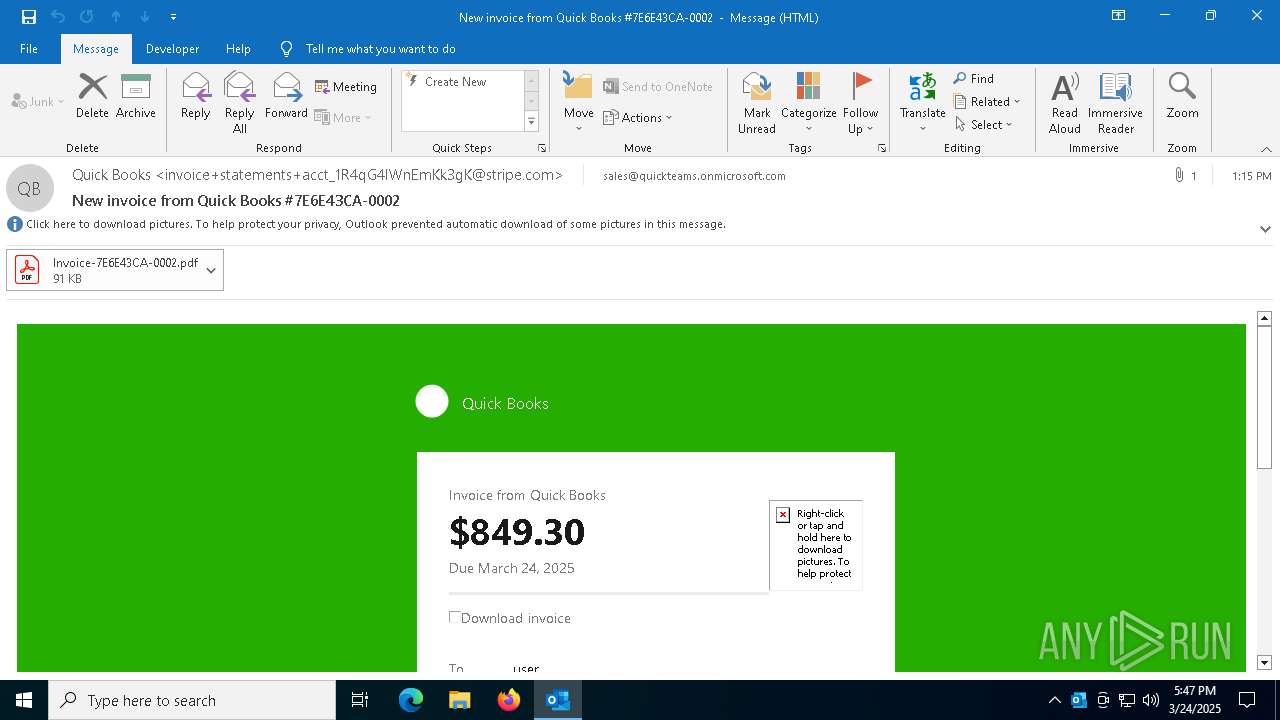Translate the message

tap(922, 102)
